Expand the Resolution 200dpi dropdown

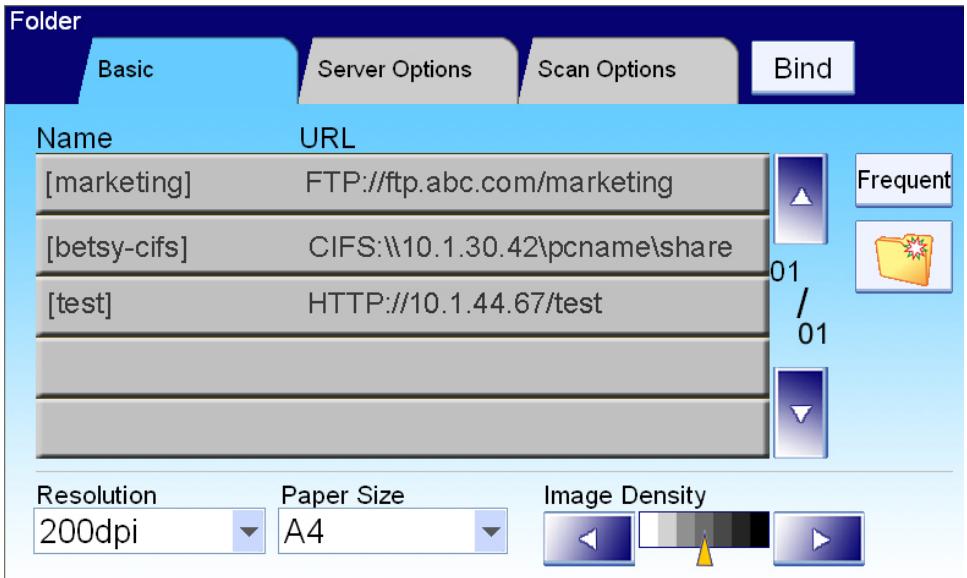[x=149, y=531]
